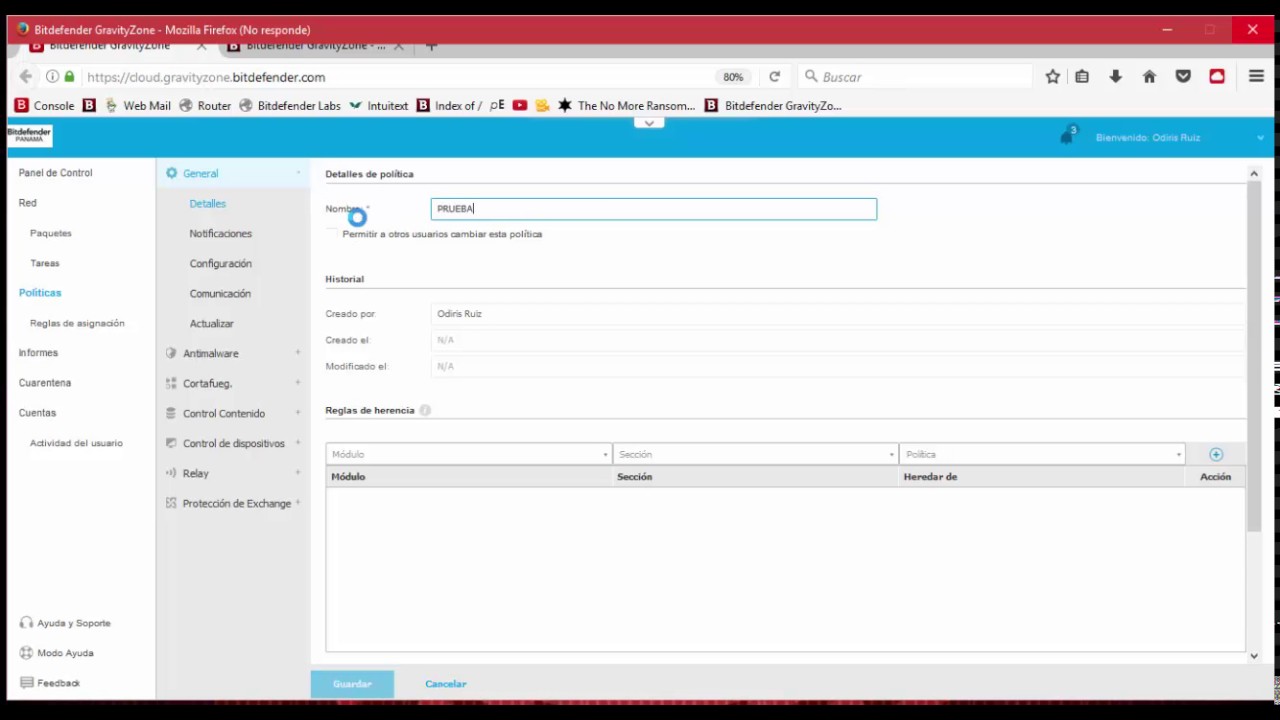1280x720 pixels.
Task: Select Notificaciones under General
Action: [x=220, y=233]
